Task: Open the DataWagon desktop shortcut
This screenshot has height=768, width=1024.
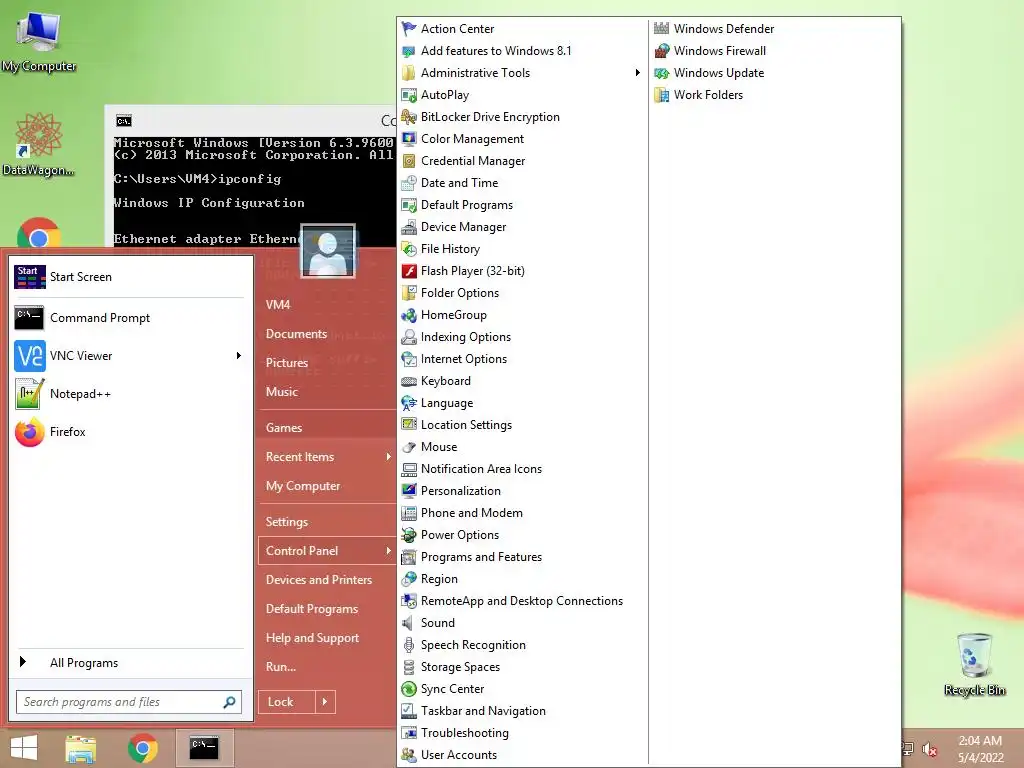Action: (39, 144)
